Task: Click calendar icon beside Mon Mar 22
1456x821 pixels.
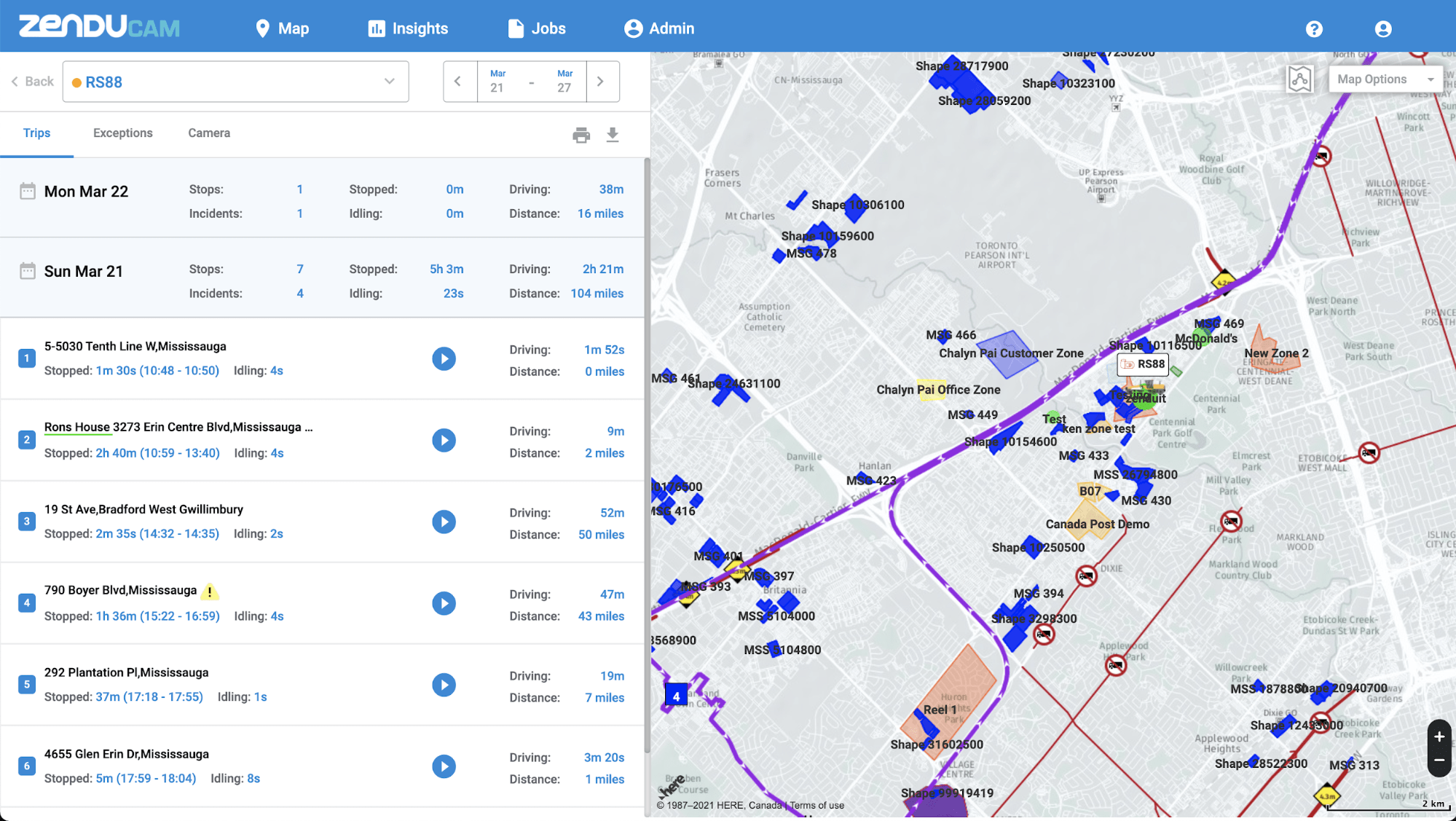Action: [x=28, y=192]
